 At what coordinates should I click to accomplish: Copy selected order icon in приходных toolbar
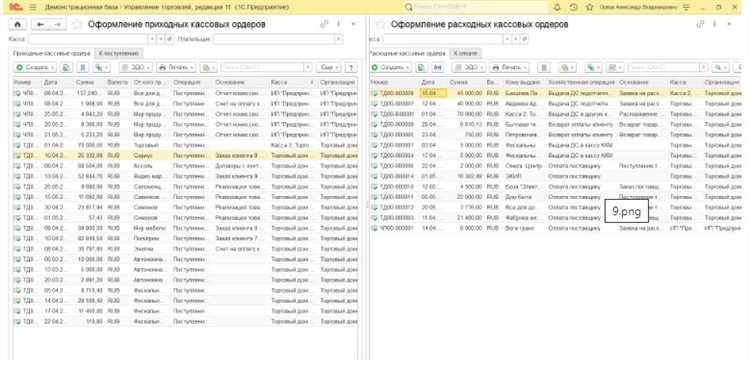click(66, 67)
